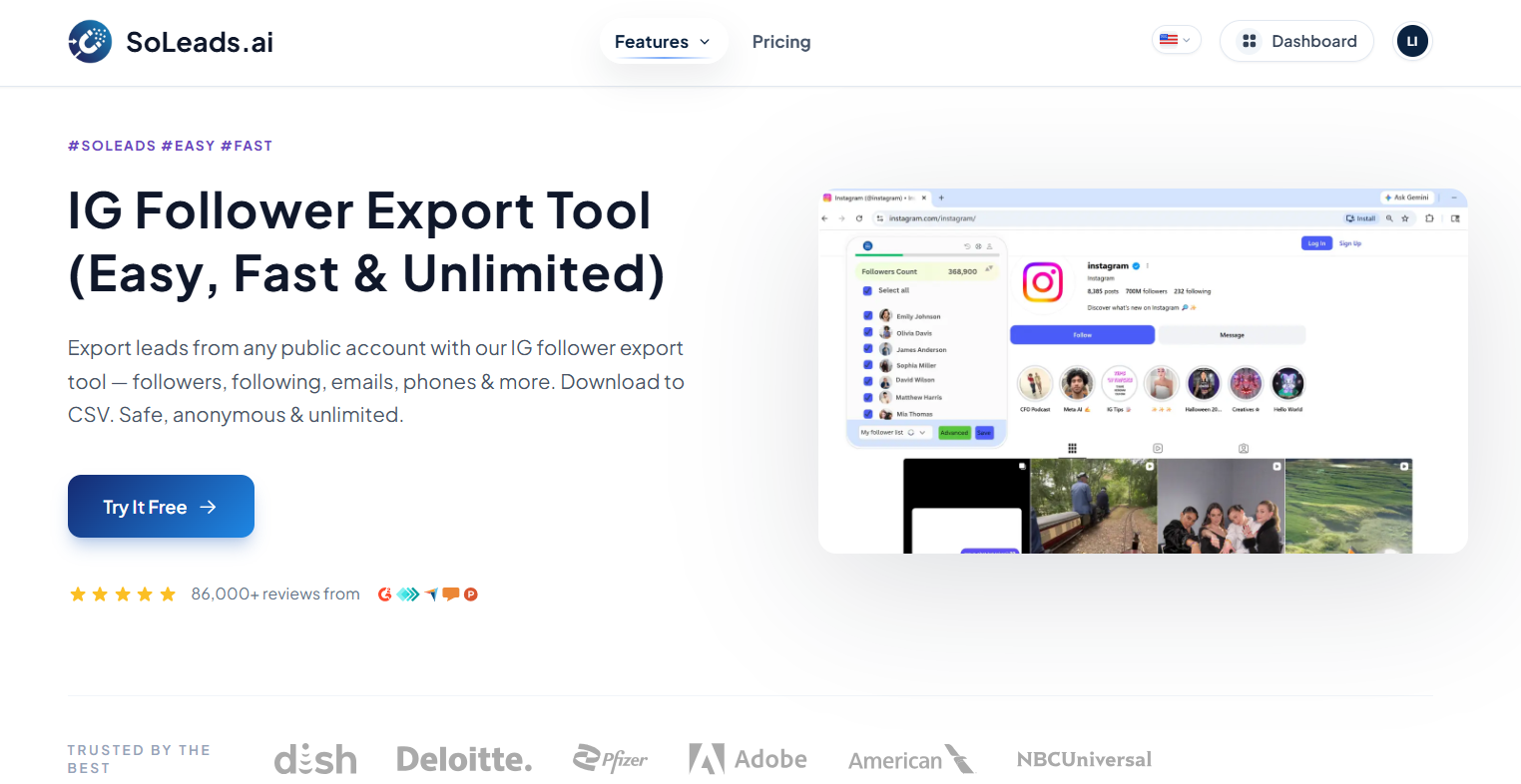Viewport: 1521px width, 784px height.
Task: Click the Deloitte company logo
Action: pos(464,760)
